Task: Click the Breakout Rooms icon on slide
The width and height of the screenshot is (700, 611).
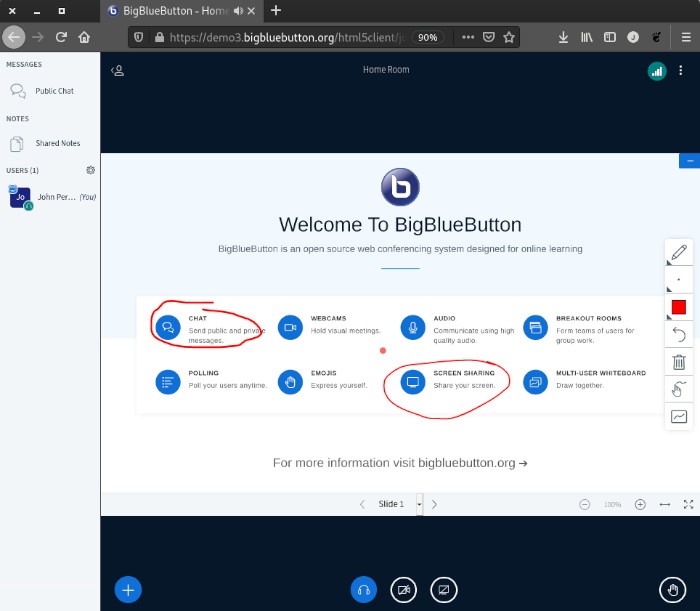Action: coord(535,328)
